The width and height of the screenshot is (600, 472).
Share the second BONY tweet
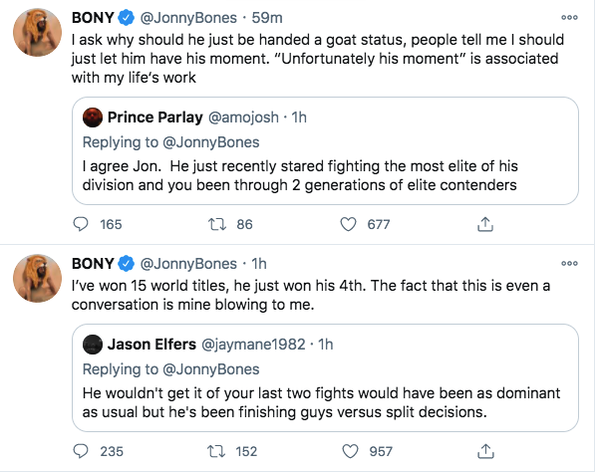coord(485,451)
